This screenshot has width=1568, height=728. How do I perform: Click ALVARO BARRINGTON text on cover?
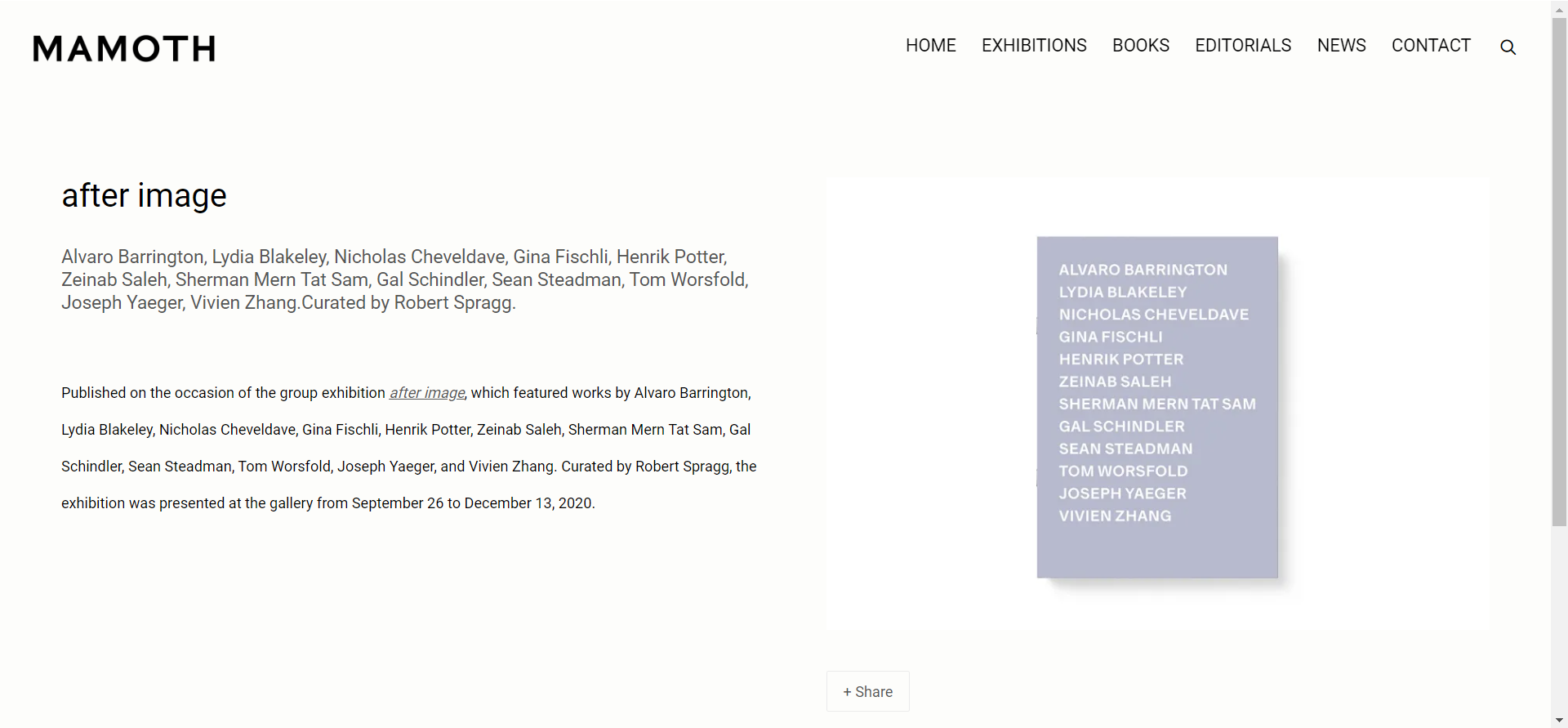click(x=1143, y=270)
